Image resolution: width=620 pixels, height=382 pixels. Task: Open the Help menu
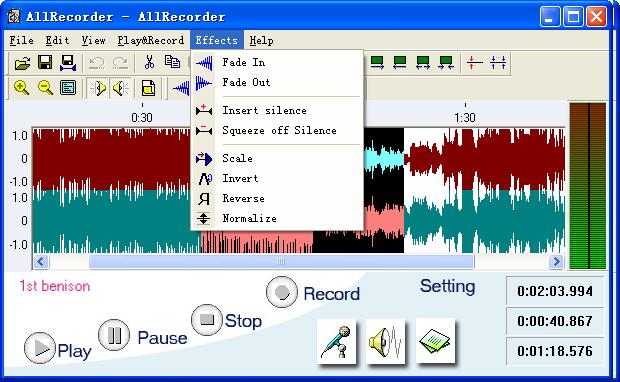tap(261, 40)
